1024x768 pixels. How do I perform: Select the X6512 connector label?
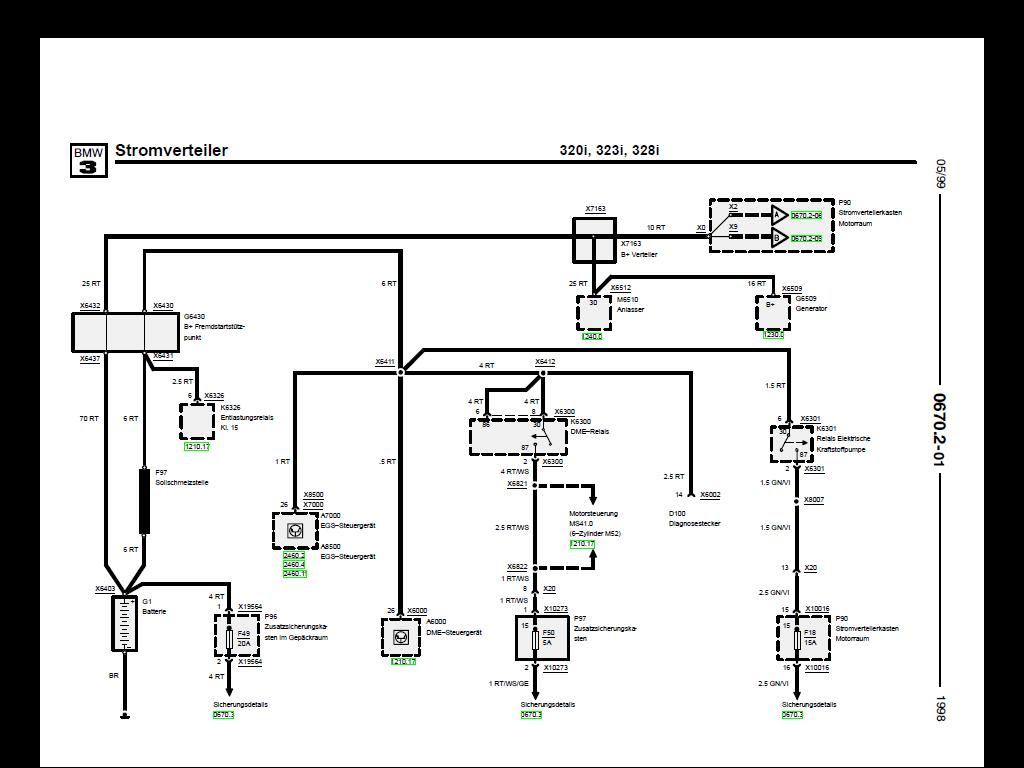click(x=620, y=288)
